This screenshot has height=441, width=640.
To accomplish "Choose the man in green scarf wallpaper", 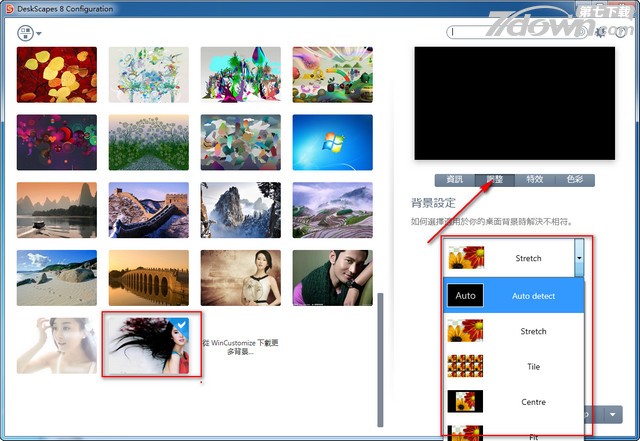I will pyautogui.click(x=333, y=278).
